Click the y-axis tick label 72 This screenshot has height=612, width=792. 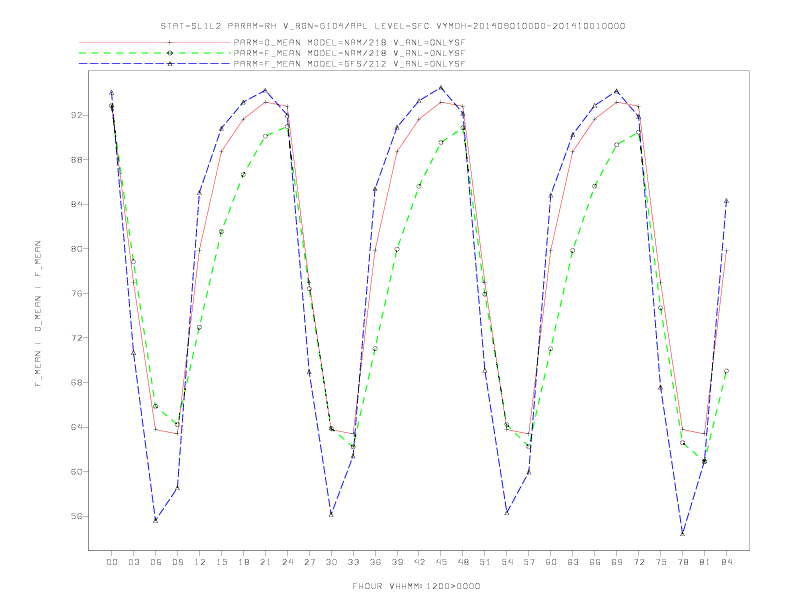click(78, 338)
